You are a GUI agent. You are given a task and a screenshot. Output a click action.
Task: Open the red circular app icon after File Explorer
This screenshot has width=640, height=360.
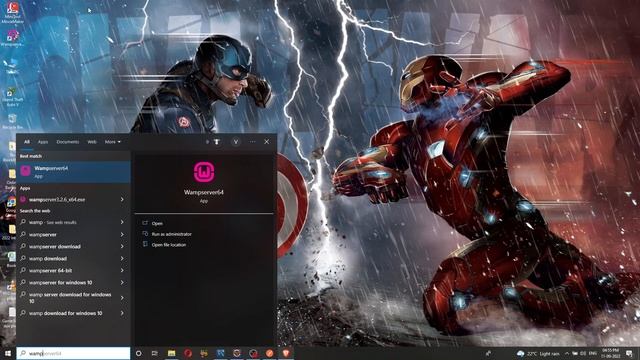188,353
